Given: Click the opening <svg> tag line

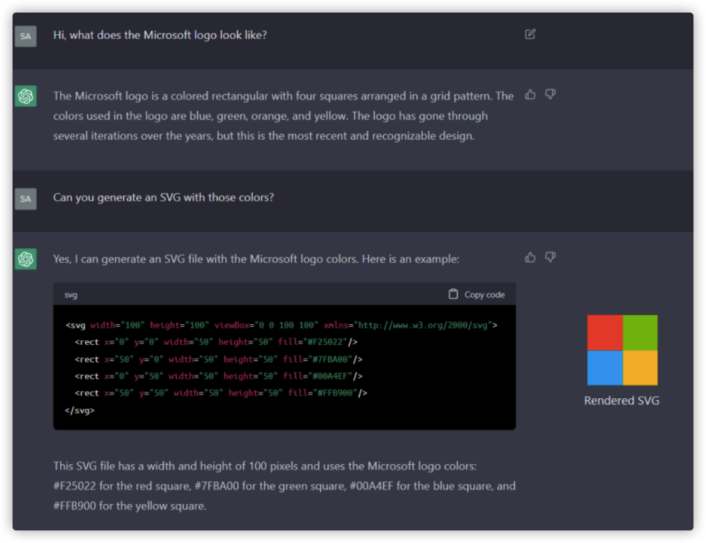Looking at the screenshot, I should 281,325.
